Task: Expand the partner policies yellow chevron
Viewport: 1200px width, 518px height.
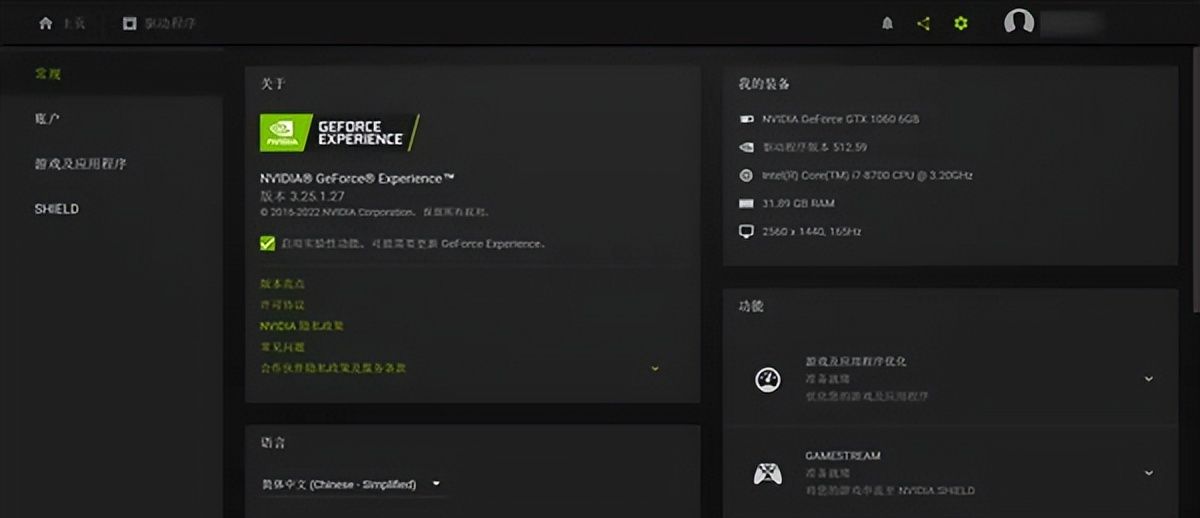Action: click(x=655, y=368)
